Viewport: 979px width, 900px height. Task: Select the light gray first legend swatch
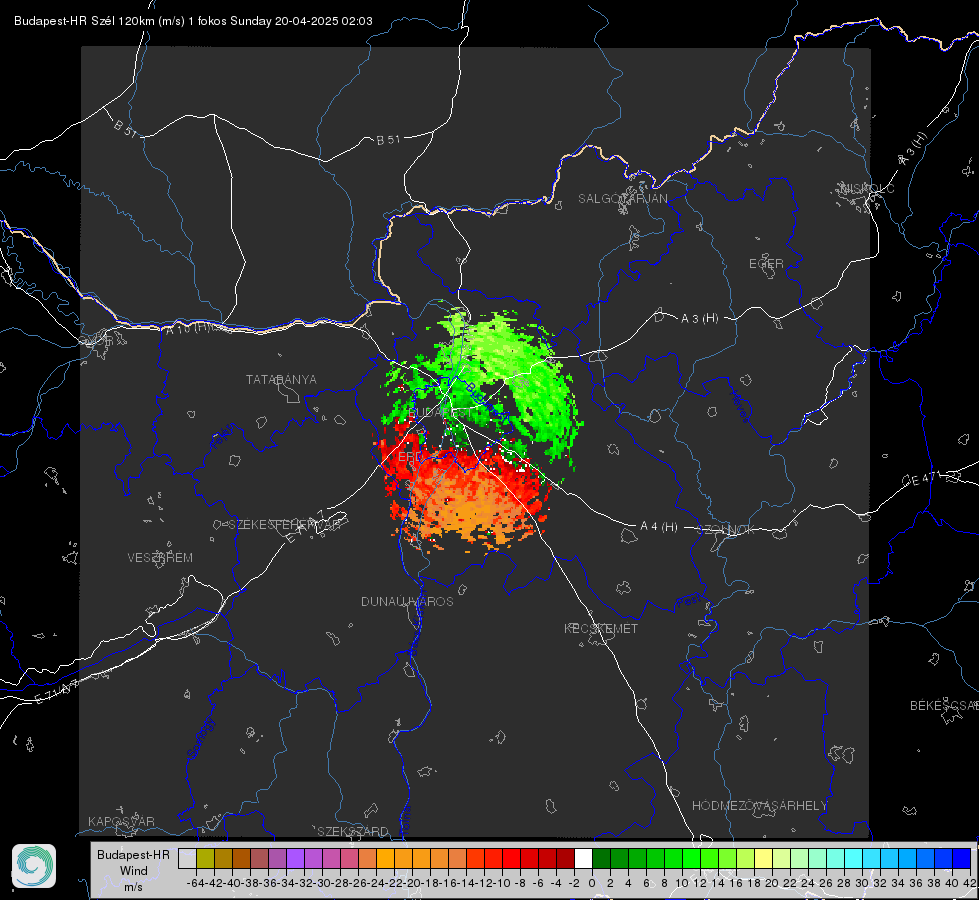click(187, 858)
